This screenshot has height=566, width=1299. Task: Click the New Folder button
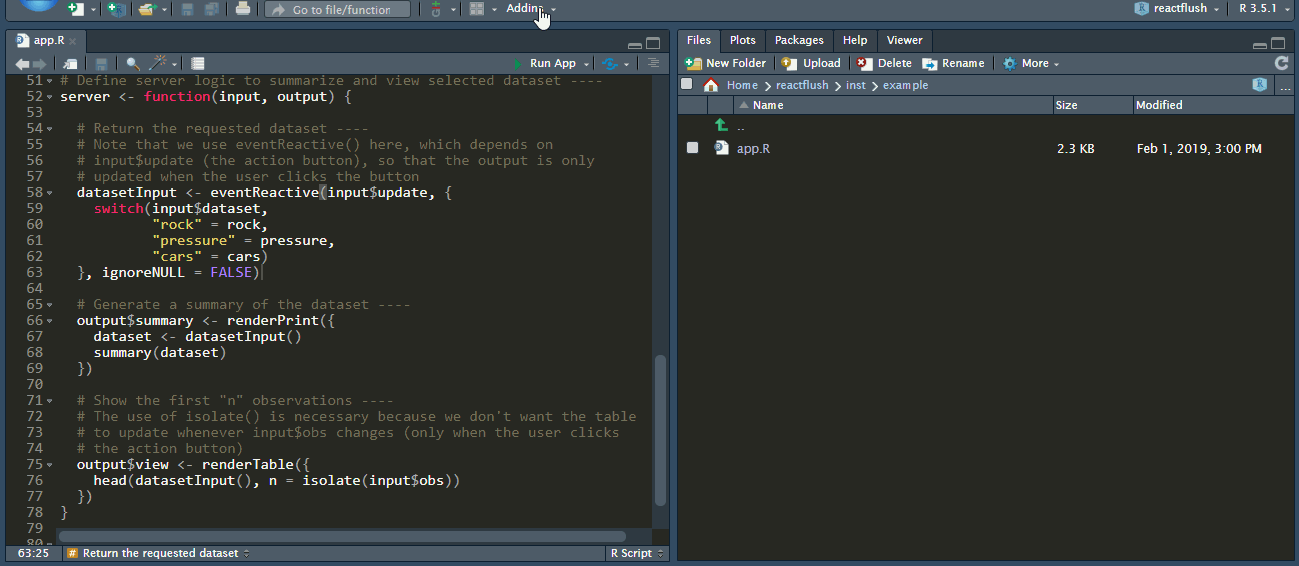tap(726, 63)
